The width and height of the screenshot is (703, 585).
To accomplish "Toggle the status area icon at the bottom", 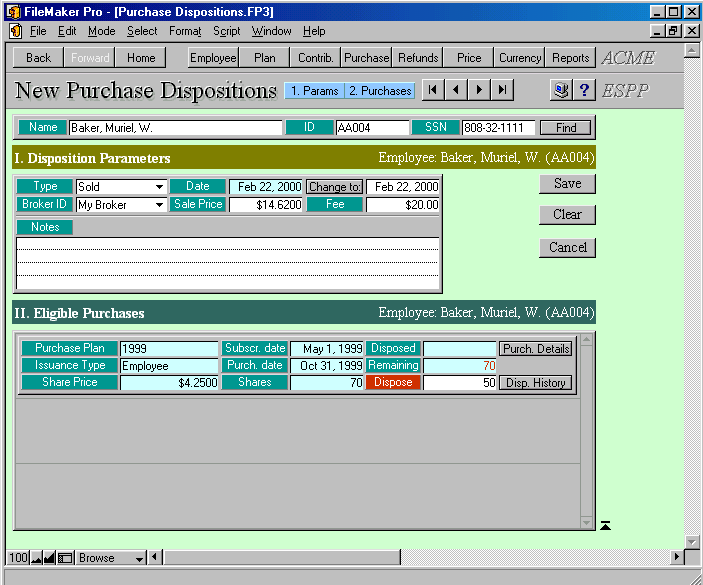I will pyautogui.click(x=65, y=558).
